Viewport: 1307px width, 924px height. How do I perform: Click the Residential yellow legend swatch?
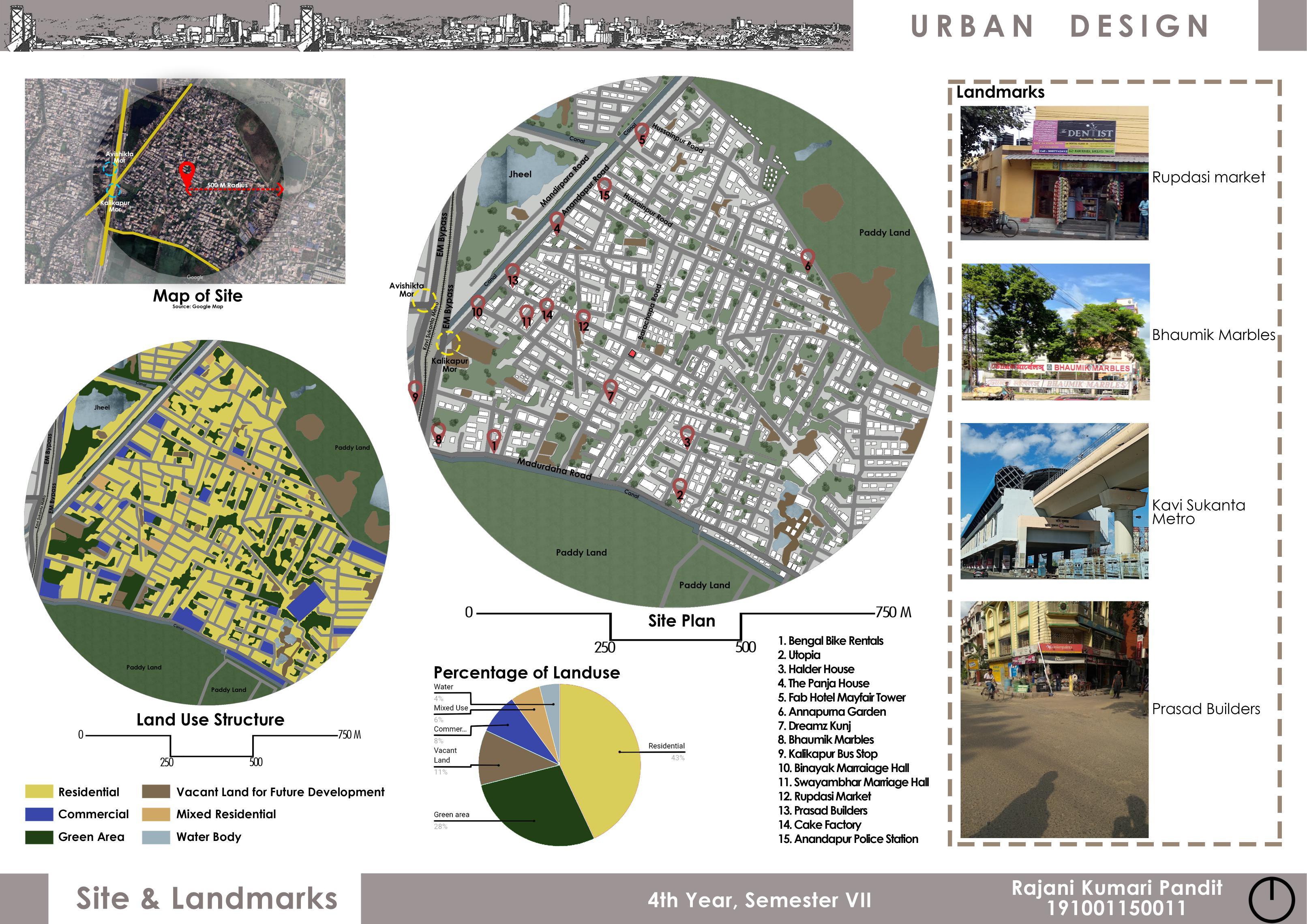click(39, 791)
